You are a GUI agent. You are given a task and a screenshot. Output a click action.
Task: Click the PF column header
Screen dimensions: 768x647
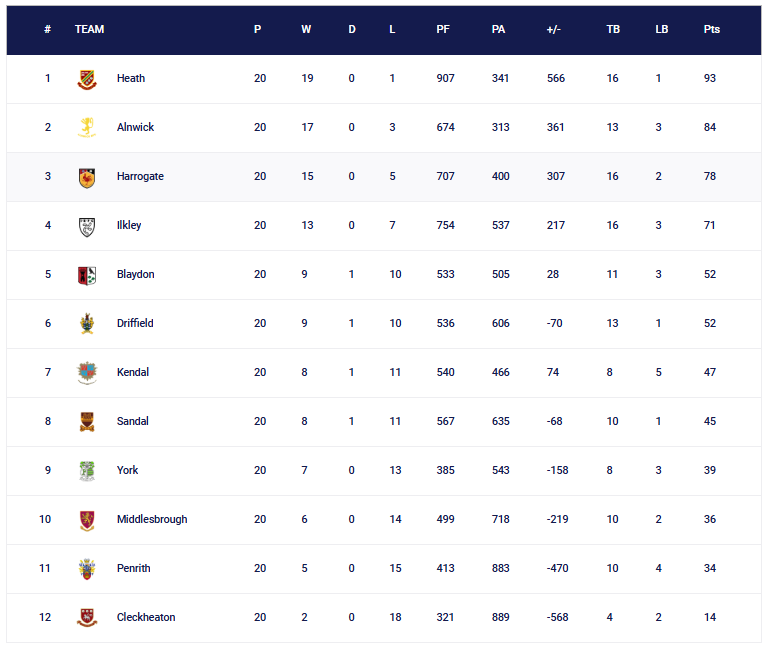(x=443, y=30)
